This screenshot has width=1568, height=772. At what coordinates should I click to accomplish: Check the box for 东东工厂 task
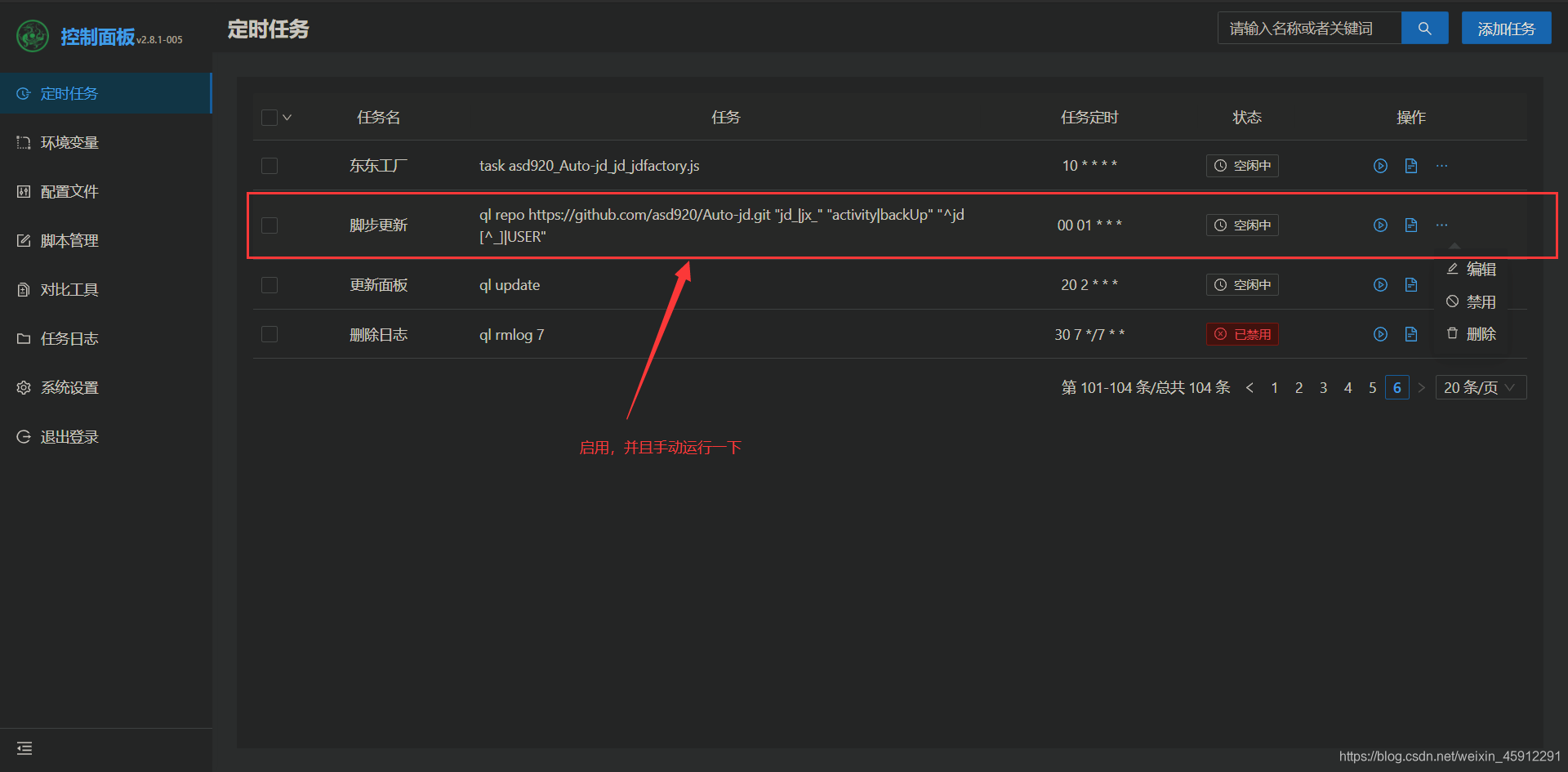269,166
